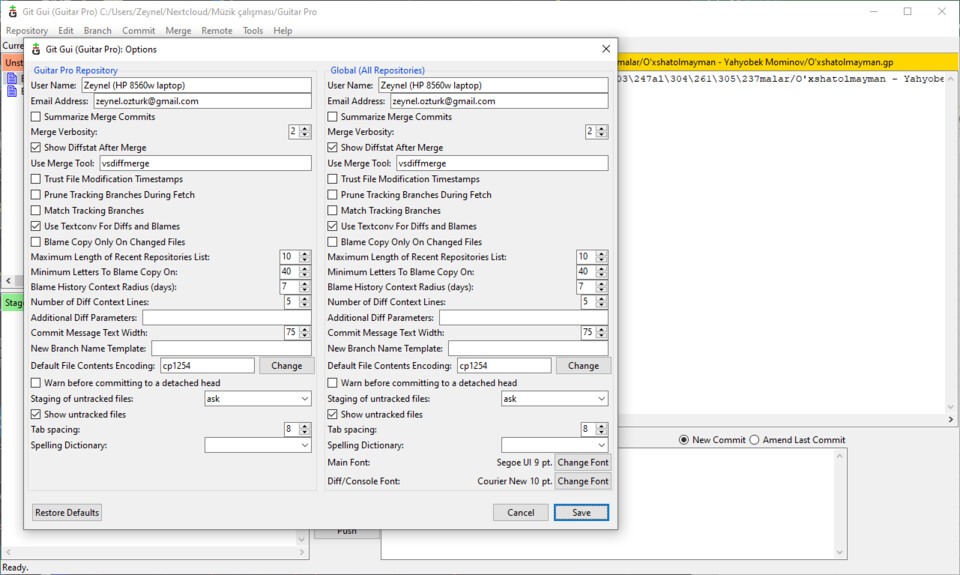Select the New Commit radio button
Viewport: 960px width, 575px height.
click(684, 440)
